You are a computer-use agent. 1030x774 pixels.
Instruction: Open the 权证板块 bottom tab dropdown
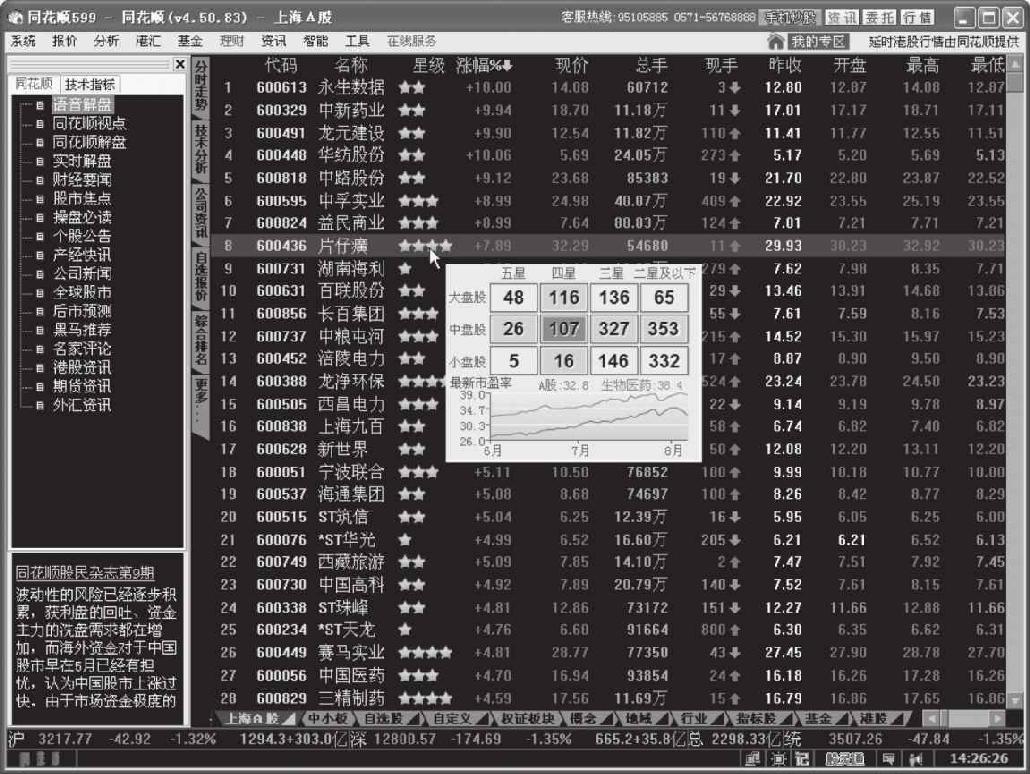tap(530, 719)
